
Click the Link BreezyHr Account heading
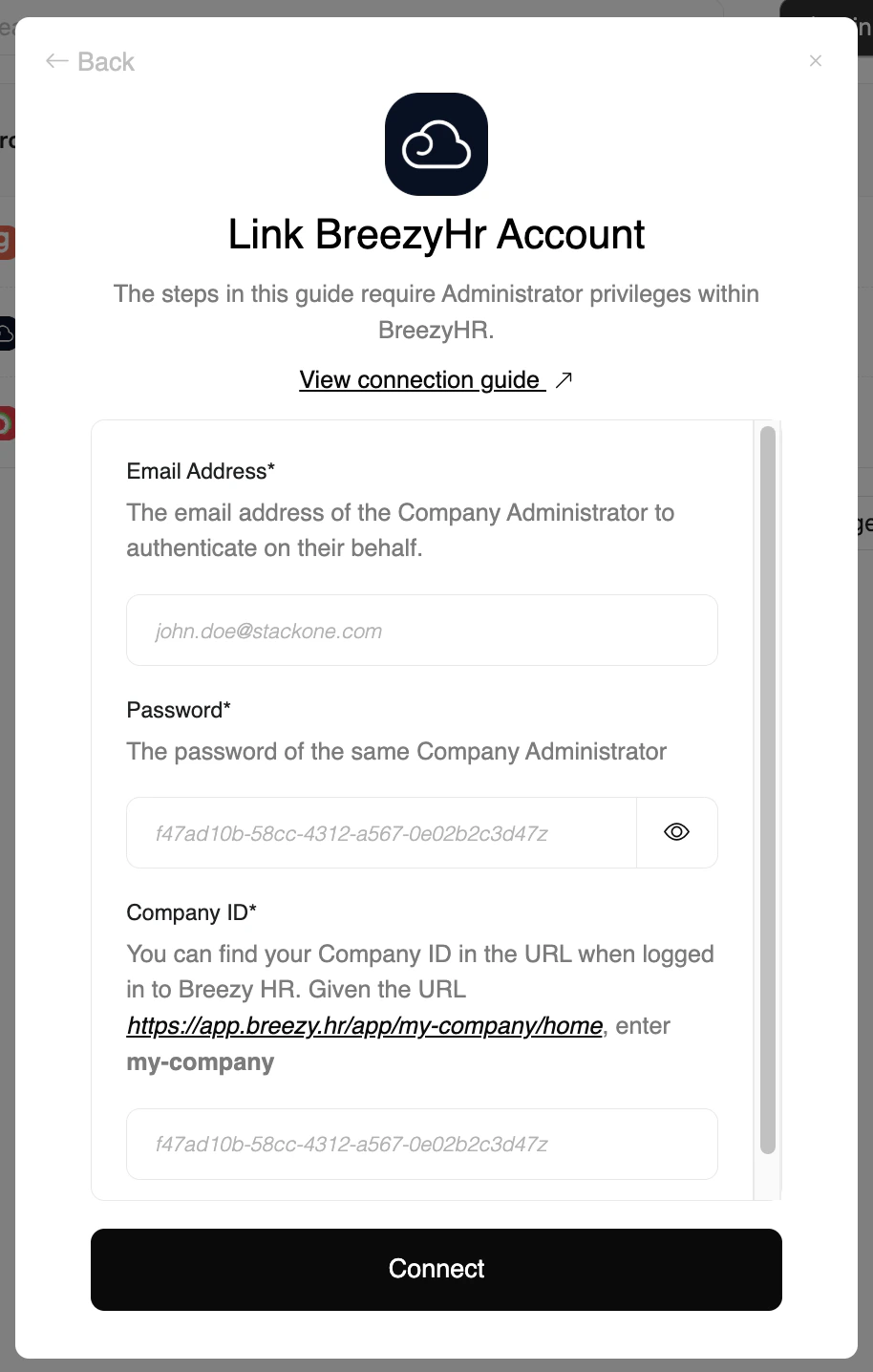click(x=436, y=234)
